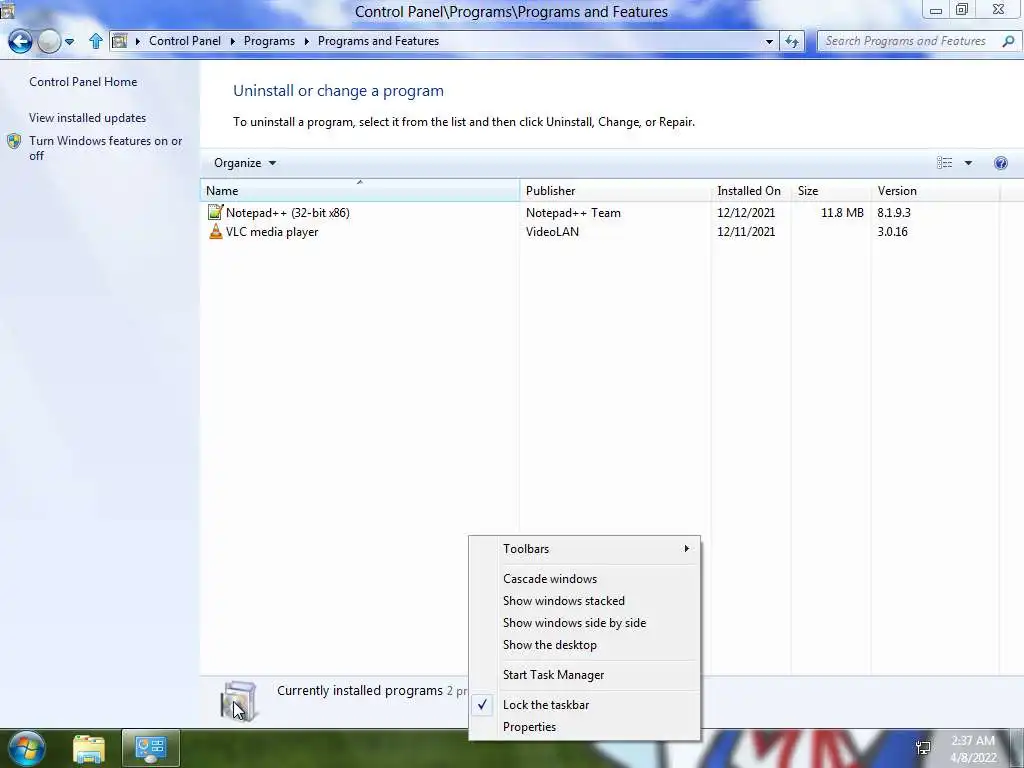The image size is (1024, 768).
Task: Choose Show windows side by side
Action: [584, 623]
